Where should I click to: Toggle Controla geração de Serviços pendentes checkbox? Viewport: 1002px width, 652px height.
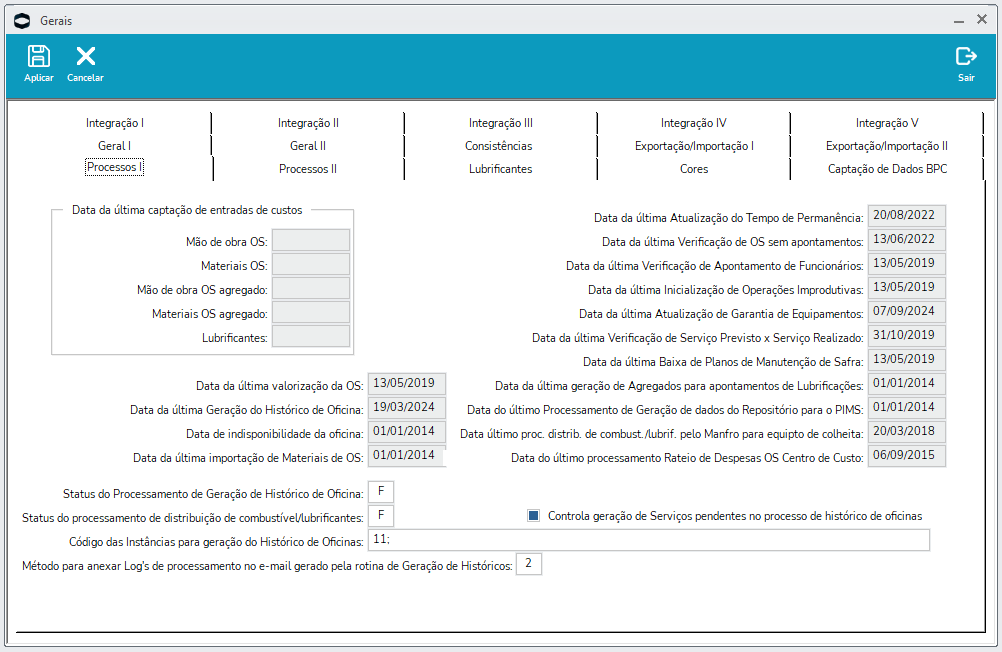pyautogui.click(x=534, y=515)
